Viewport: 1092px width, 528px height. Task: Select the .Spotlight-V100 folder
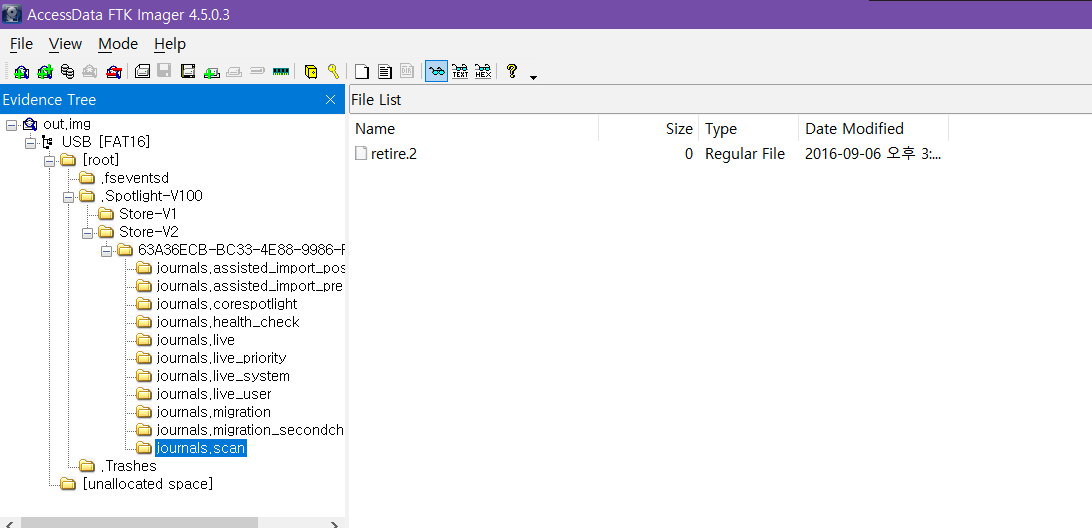pyautogui.click(x=151, y=196)
